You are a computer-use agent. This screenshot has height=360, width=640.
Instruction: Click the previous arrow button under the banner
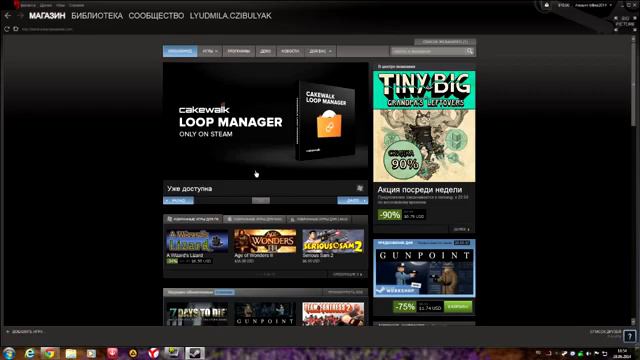pyautogui.click(x=178, y=200)
